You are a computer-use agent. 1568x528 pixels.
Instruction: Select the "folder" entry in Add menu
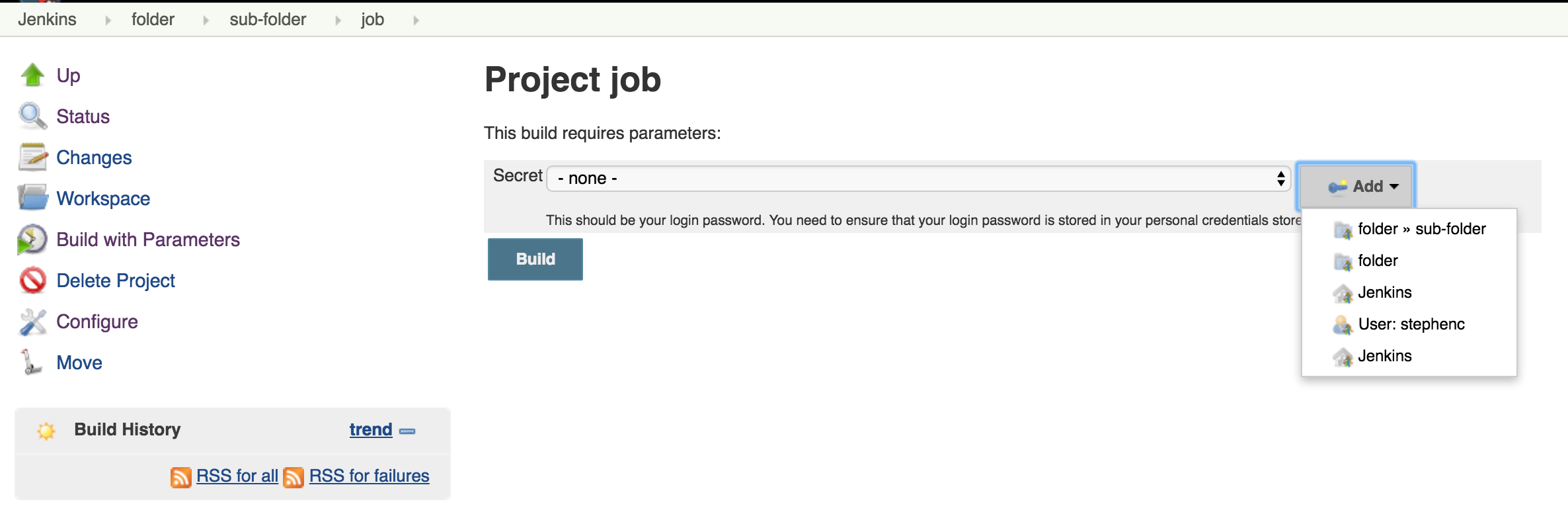coord(1378,261)
